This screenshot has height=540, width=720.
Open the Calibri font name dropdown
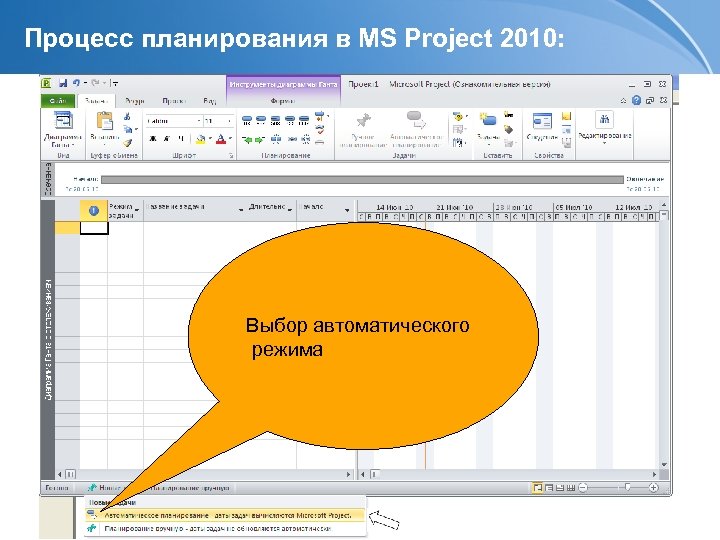199,121
